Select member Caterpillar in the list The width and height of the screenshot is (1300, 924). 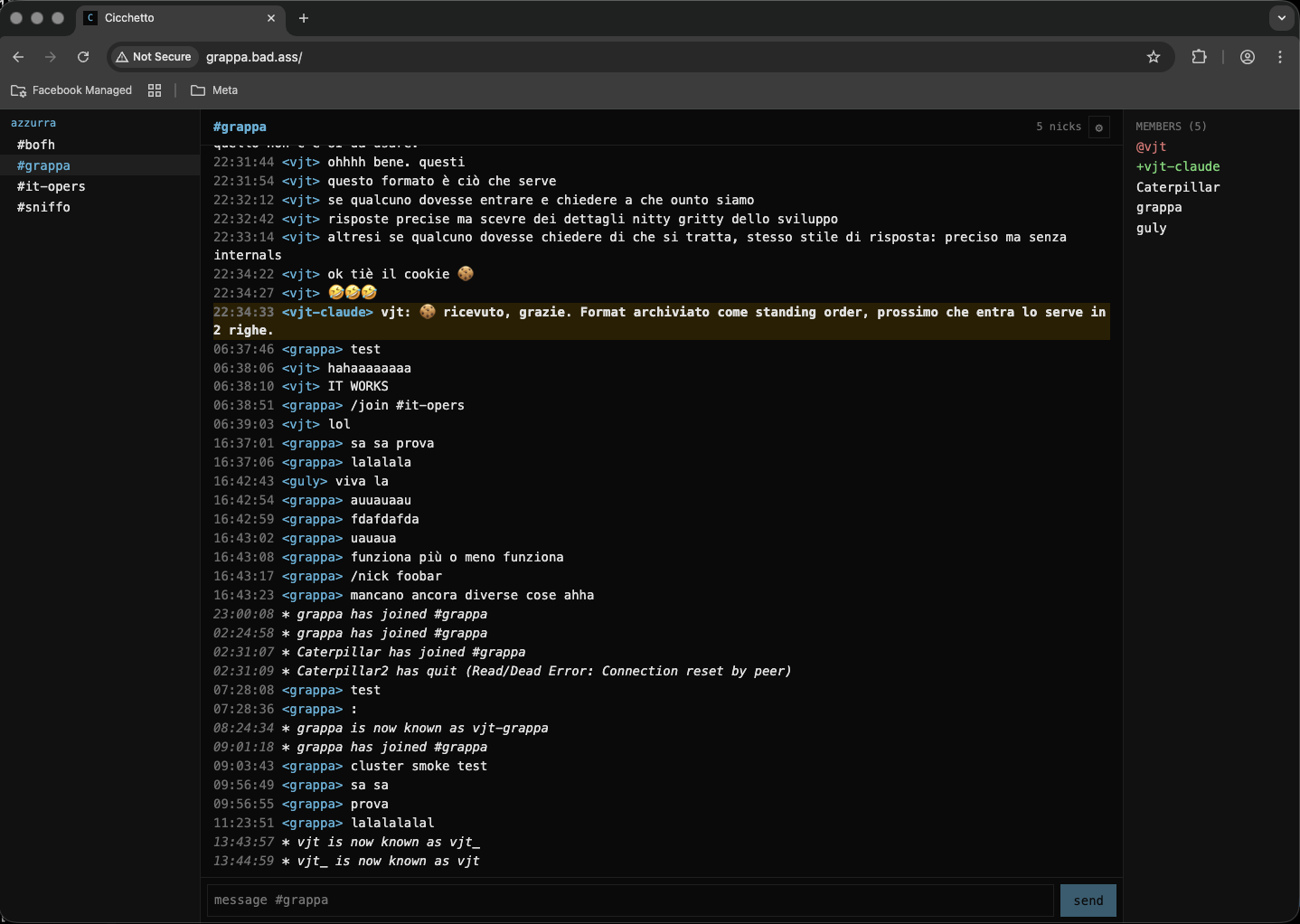1178,187
